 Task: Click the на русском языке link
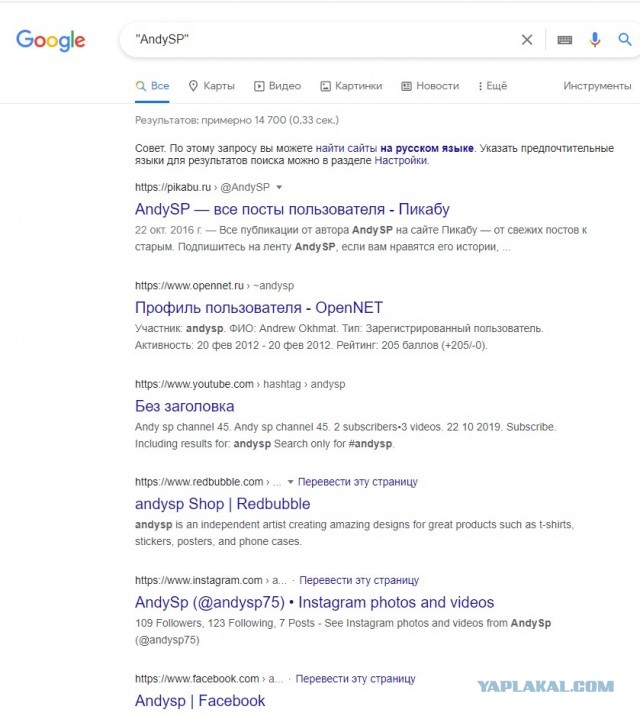coord(426,148)
